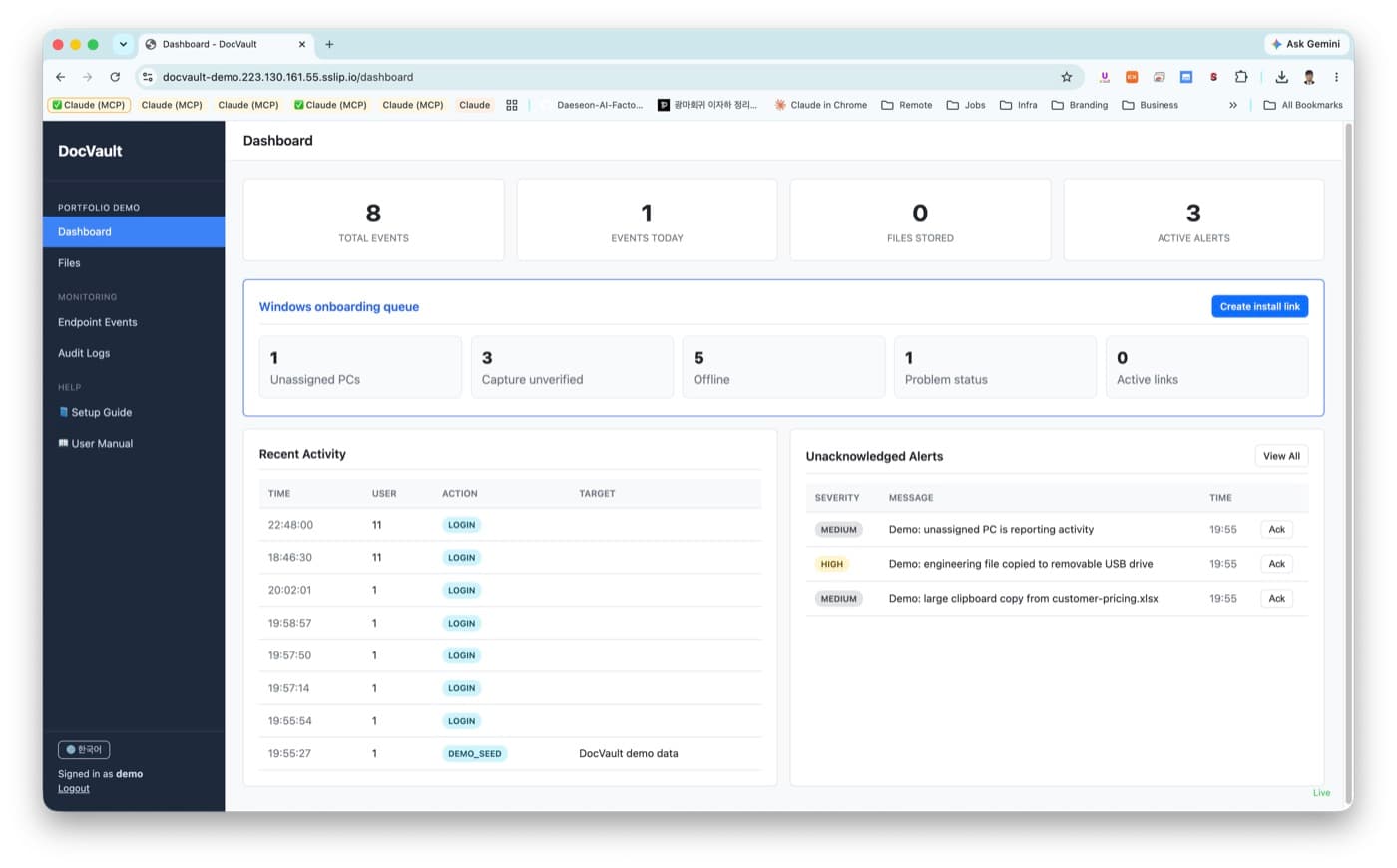Open the Remote bookmarks folder
This screenshot has width=1397, height=868.
click(x=906, y=105)
